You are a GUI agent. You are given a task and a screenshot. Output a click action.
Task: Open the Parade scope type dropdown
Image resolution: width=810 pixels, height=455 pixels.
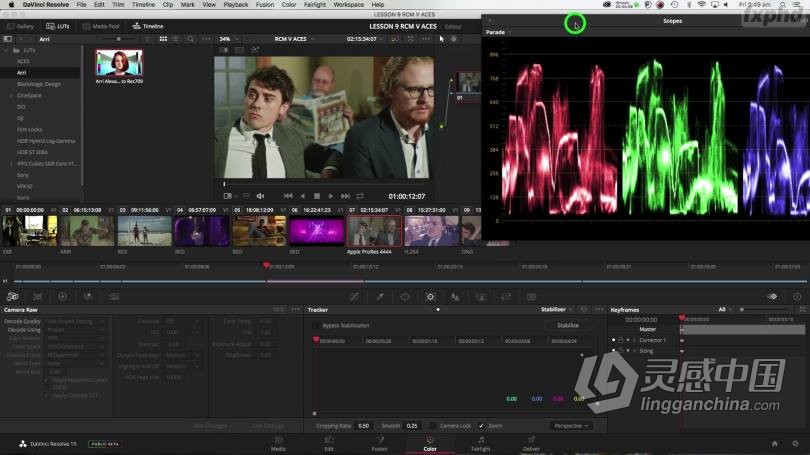pos(499,32)
